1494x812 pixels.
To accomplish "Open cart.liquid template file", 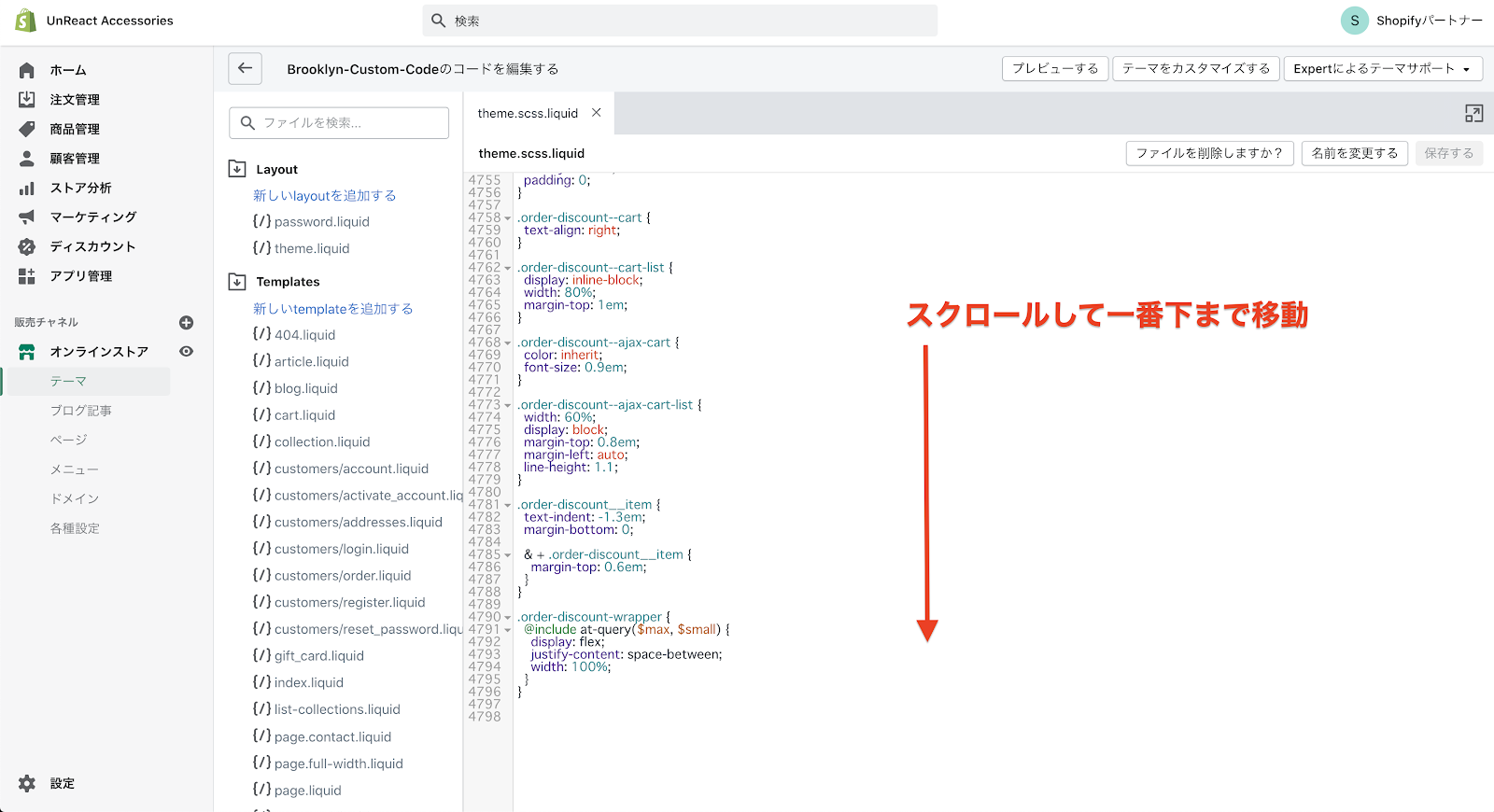I will [303, 415].
